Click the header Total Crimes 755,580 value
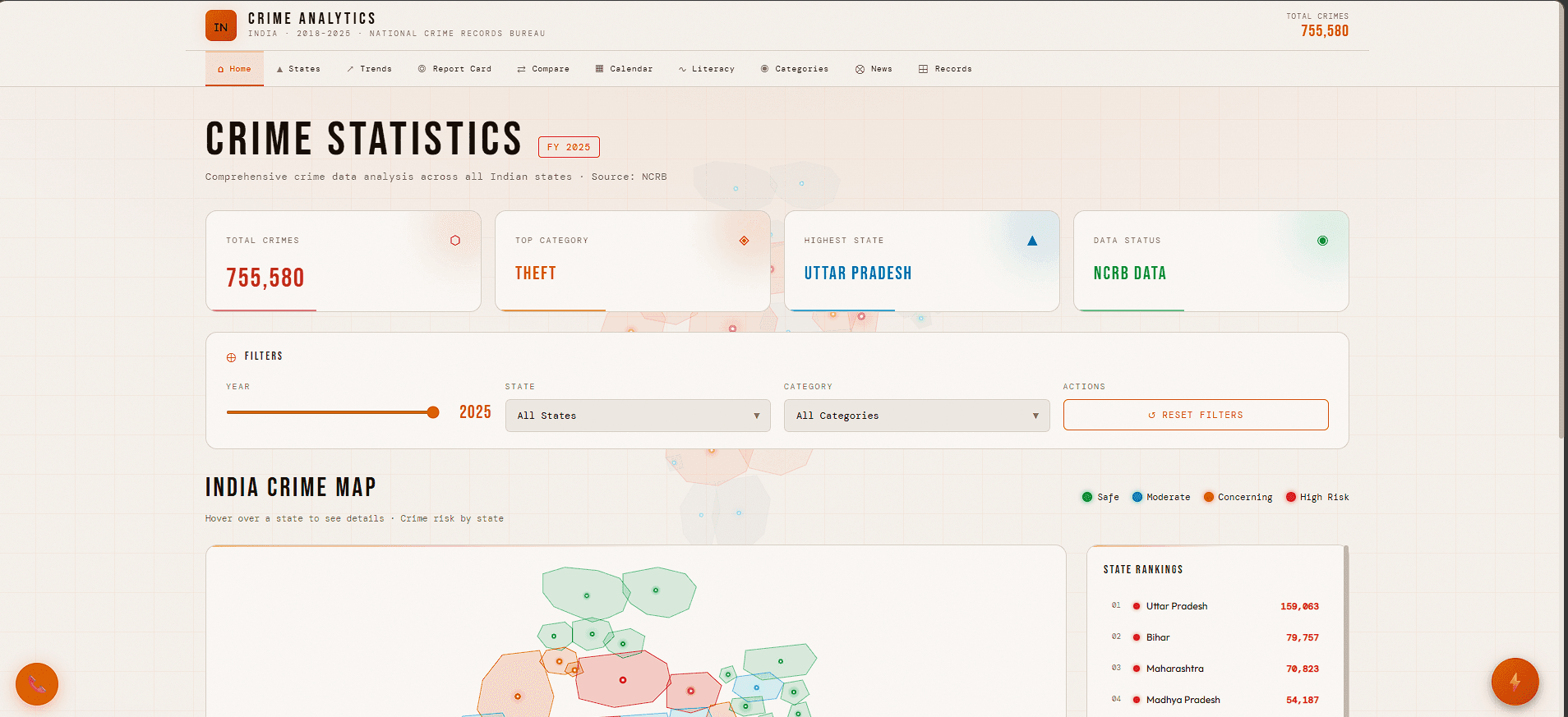The width and height of the screenshot is (1568, 717). tap(1325, 30)
